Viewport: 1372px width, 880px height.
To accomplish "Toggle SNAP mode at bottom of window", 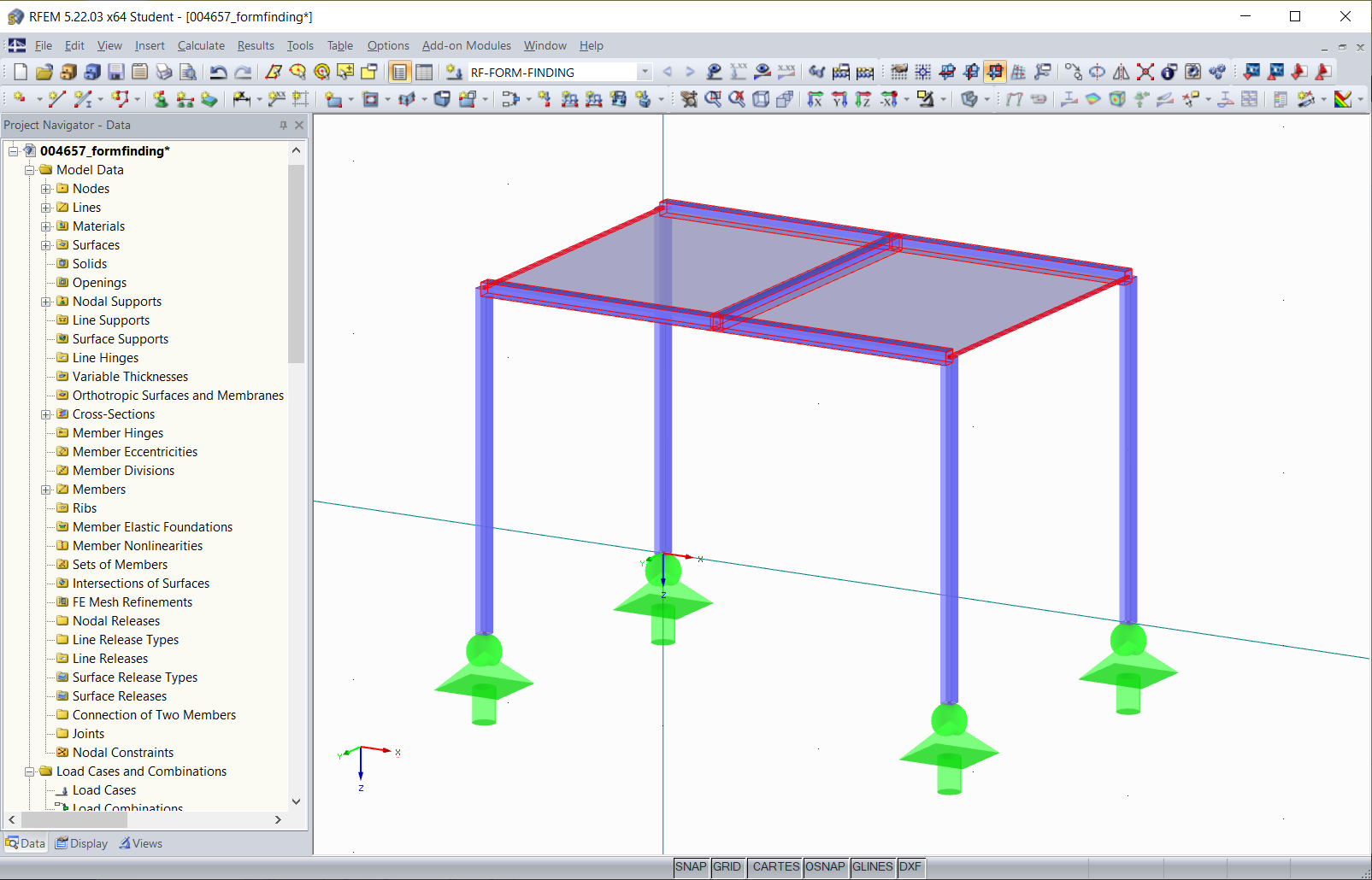I will tap(691, 866).
